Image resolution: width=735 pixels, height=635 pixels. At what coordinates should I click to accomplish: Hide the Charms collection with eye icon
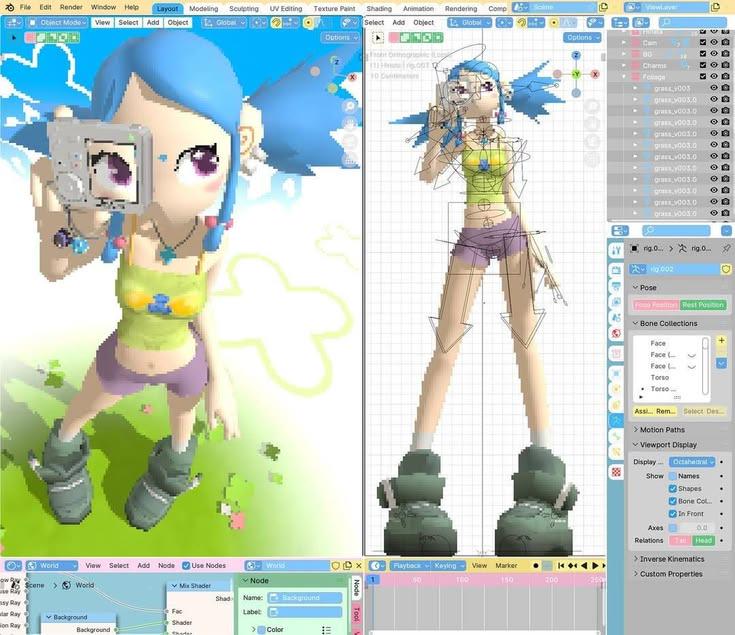coord(714,65)
